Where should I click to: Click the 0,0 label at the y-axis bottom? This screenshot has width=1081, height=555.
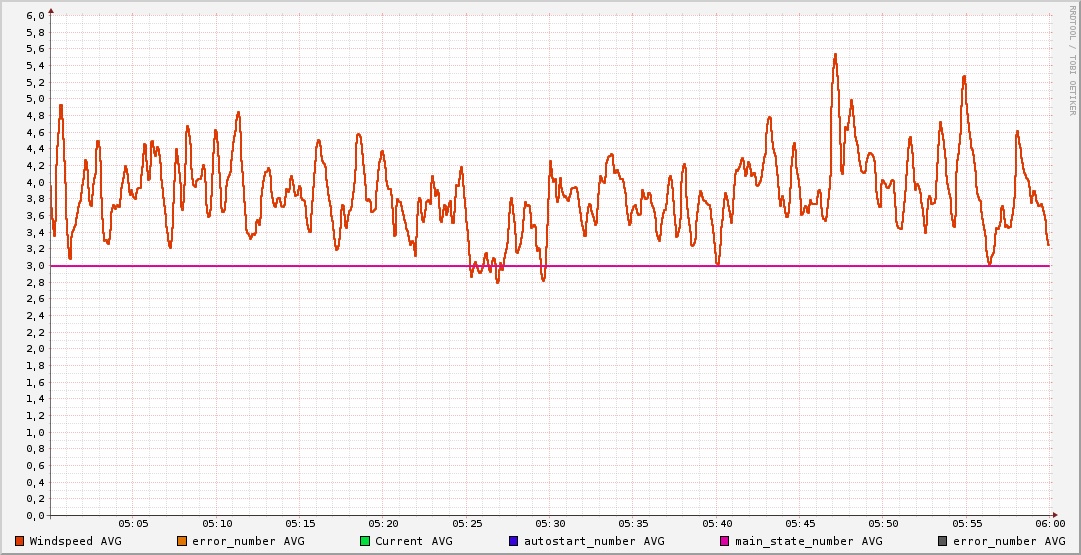tap(35, 516)
